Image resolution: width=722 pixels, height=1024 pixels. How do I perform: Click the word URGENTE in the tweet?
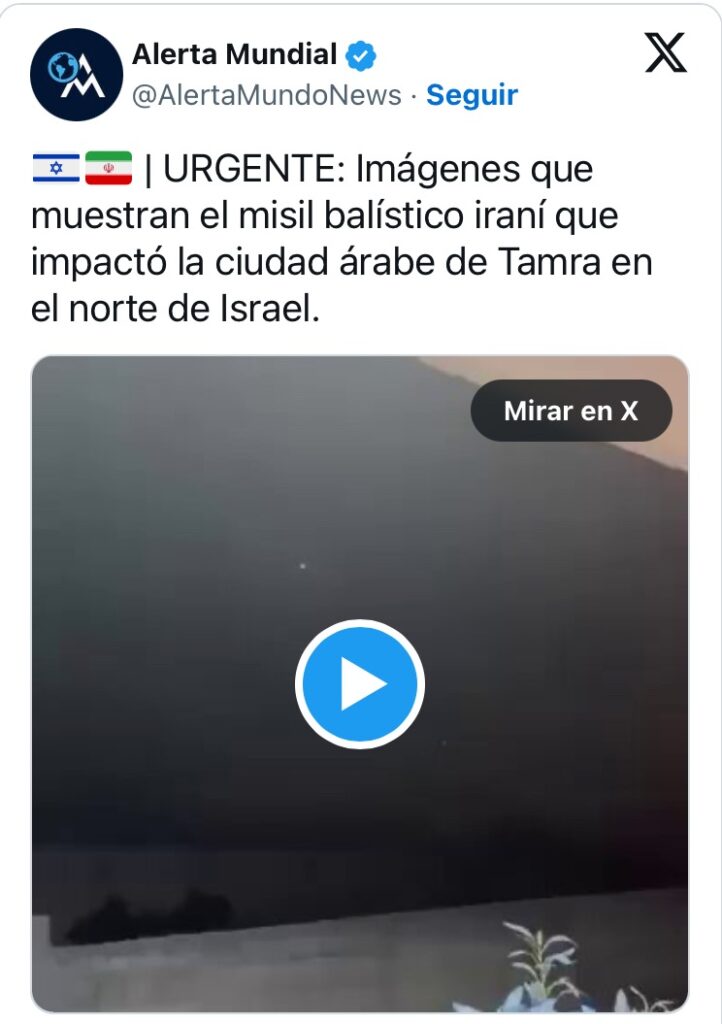[249, 169]
